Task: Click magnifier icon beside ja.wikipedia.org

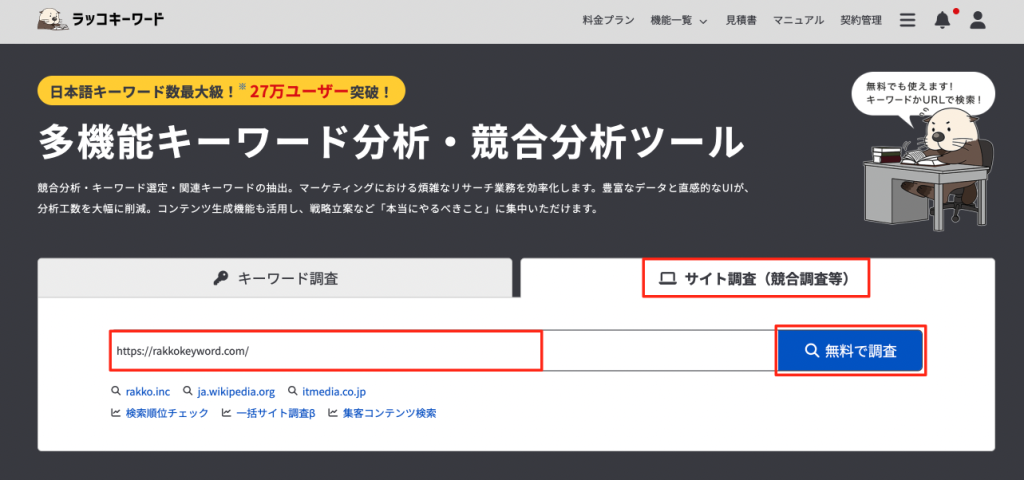Action: (188, 392)
